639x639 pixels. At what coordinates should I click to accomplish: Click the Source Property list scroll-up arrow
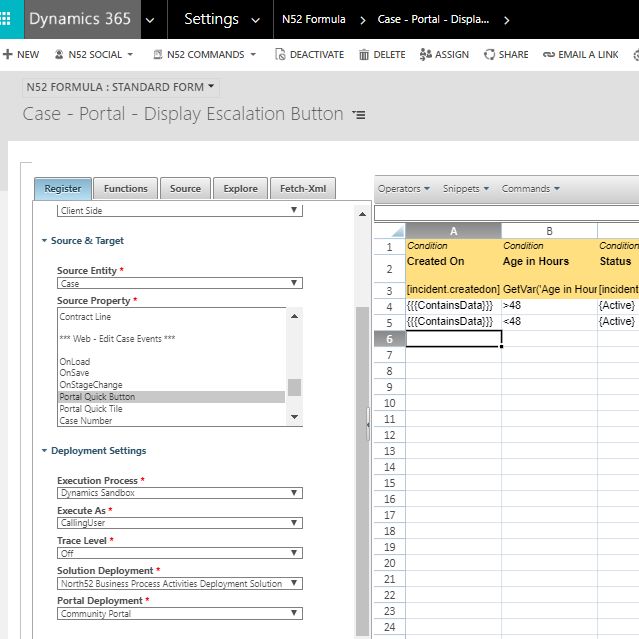click(294, 316)
